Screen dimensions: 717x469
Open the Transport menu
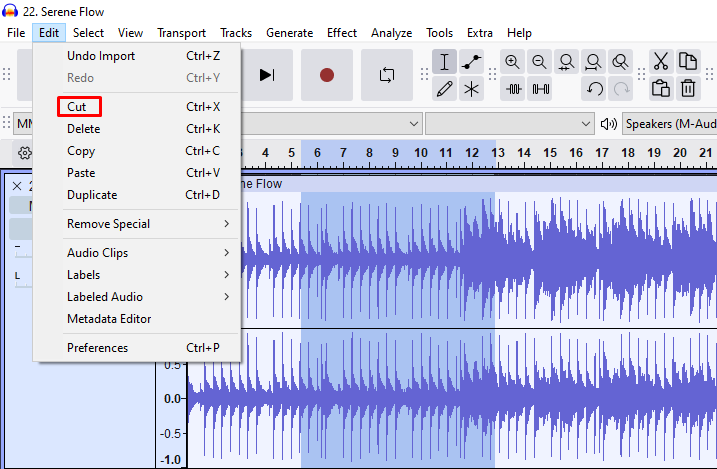pyautogui.click(x=182, y=33)
